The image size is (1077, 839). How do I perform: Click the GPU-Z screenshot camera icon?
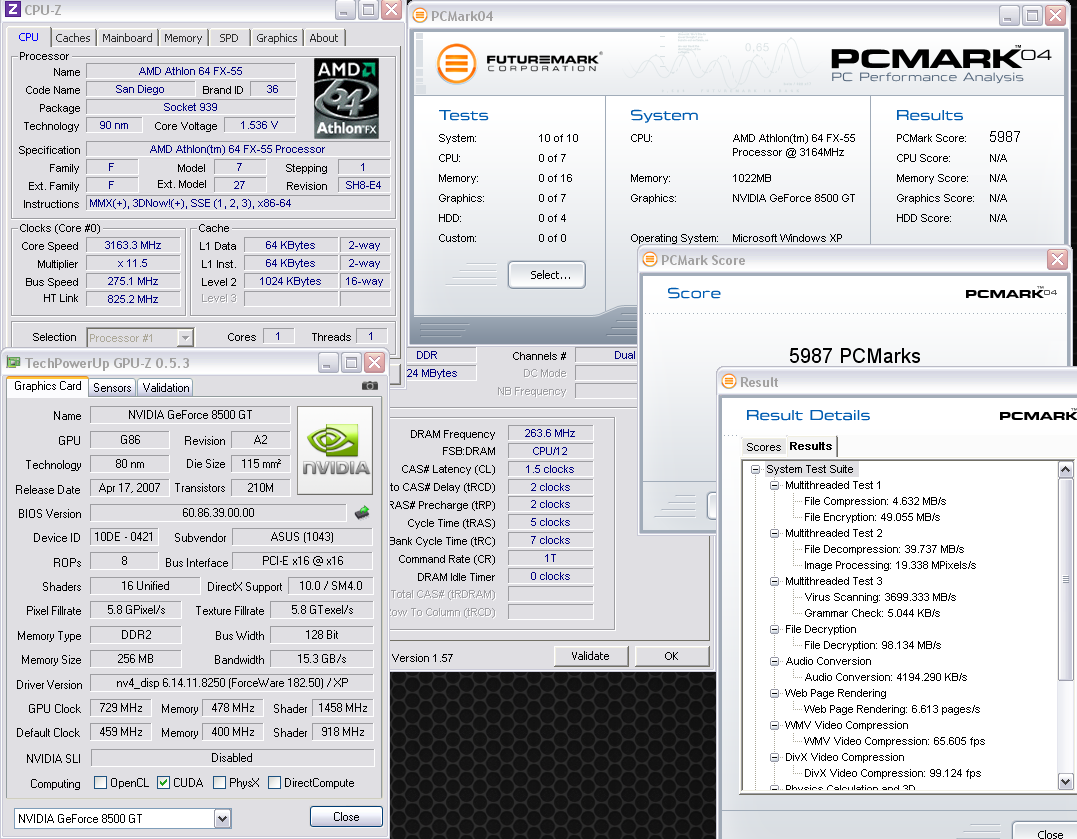coord(370,385)
